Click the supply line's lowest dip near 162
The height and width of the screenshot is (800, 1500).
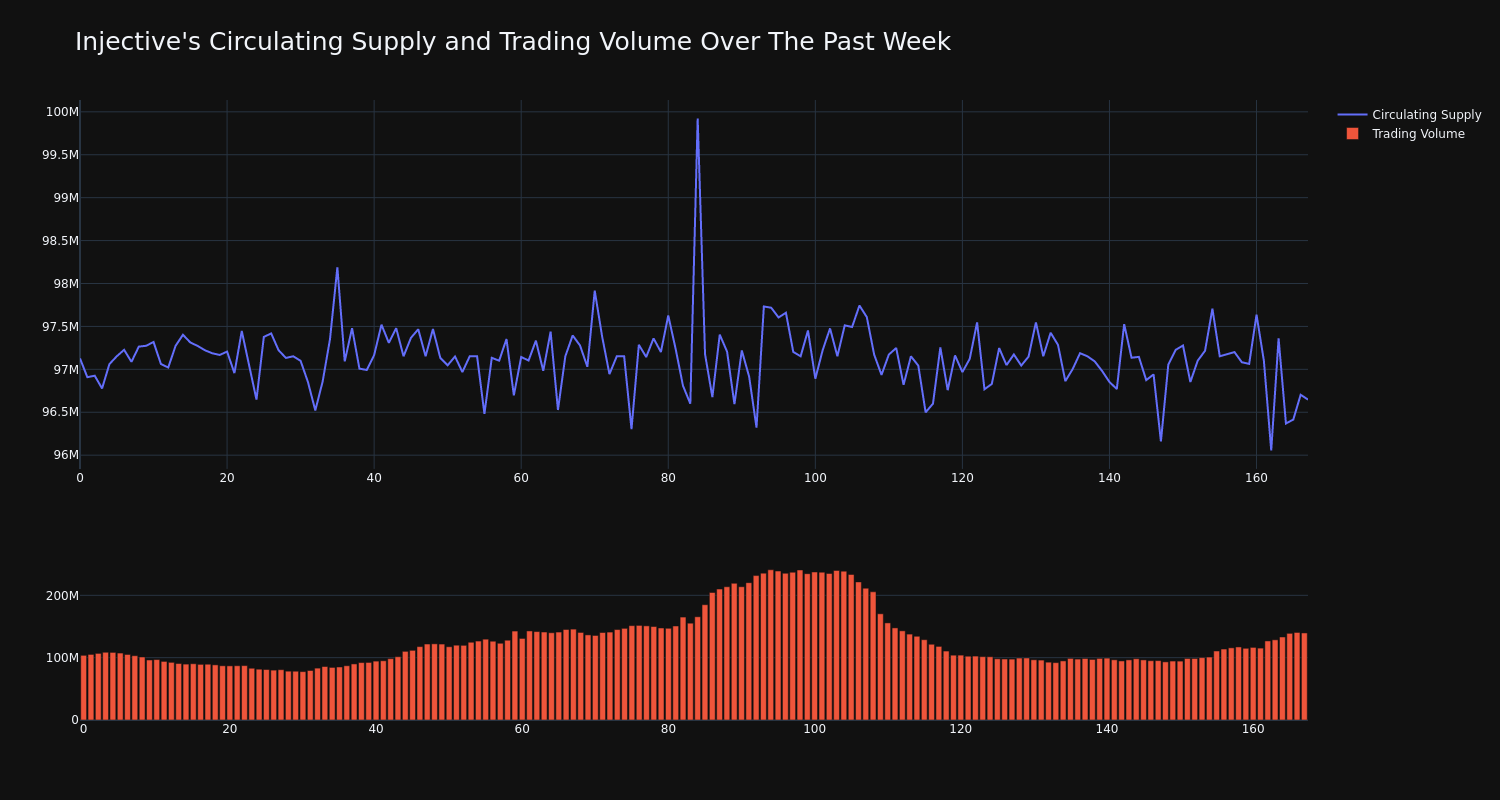point(1271,449)
